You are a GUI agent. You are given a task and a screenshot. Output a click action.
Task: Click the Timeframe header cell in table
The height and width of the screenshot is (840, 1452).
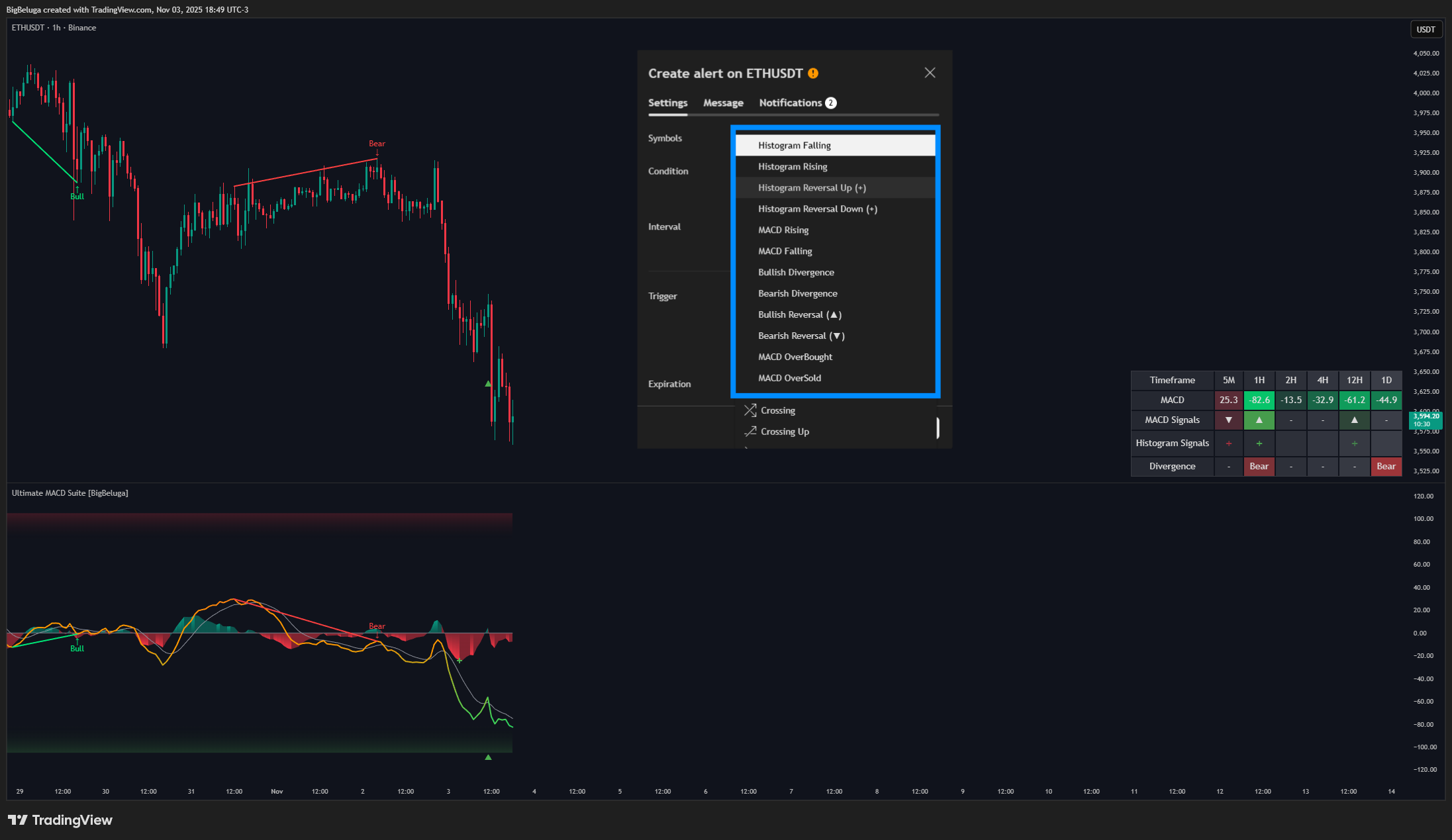click(x=1173, y=380)
